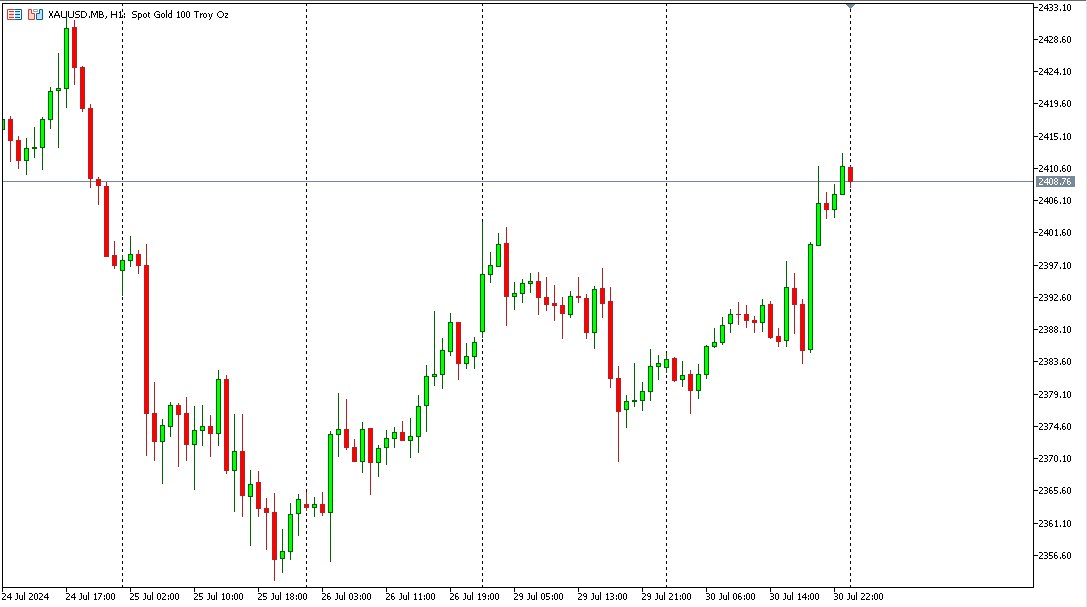Click the 2397.10 price scale label
This screenshot has width=1087, height=607.
[x=1054, y=265]
